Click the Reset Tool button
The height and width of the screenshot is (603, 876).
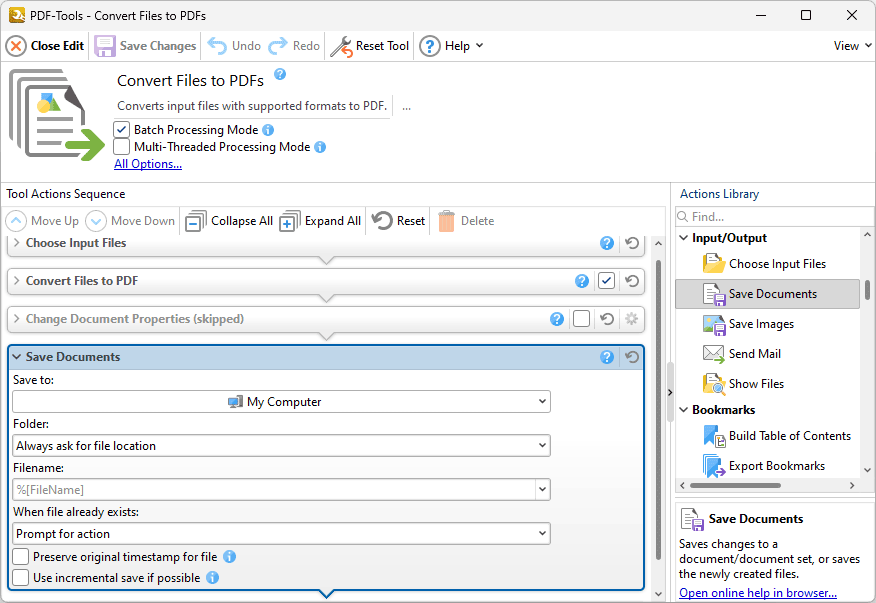[370, 46]
